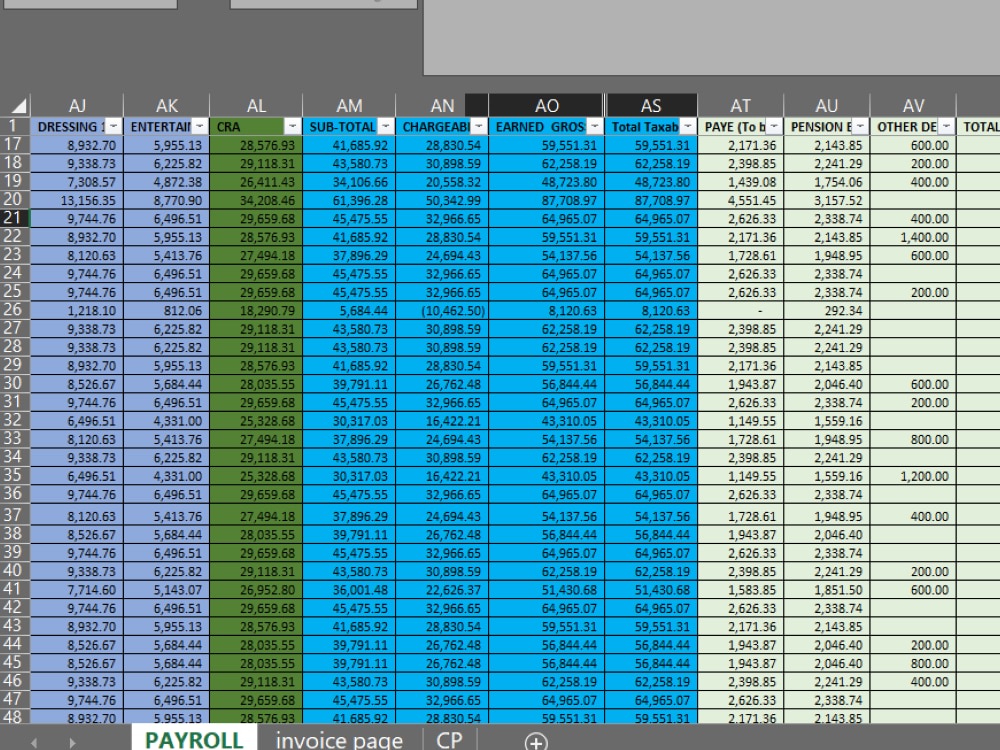The image size is (1000, 750).
Task: Switch to the CP sheet tab
Action: [449, 740]
